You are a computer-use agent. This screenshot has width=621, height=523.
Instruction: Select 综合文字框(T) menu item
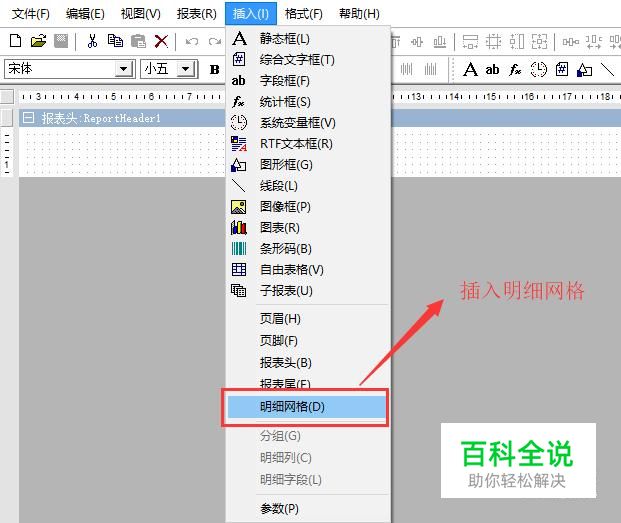point(308,60)
